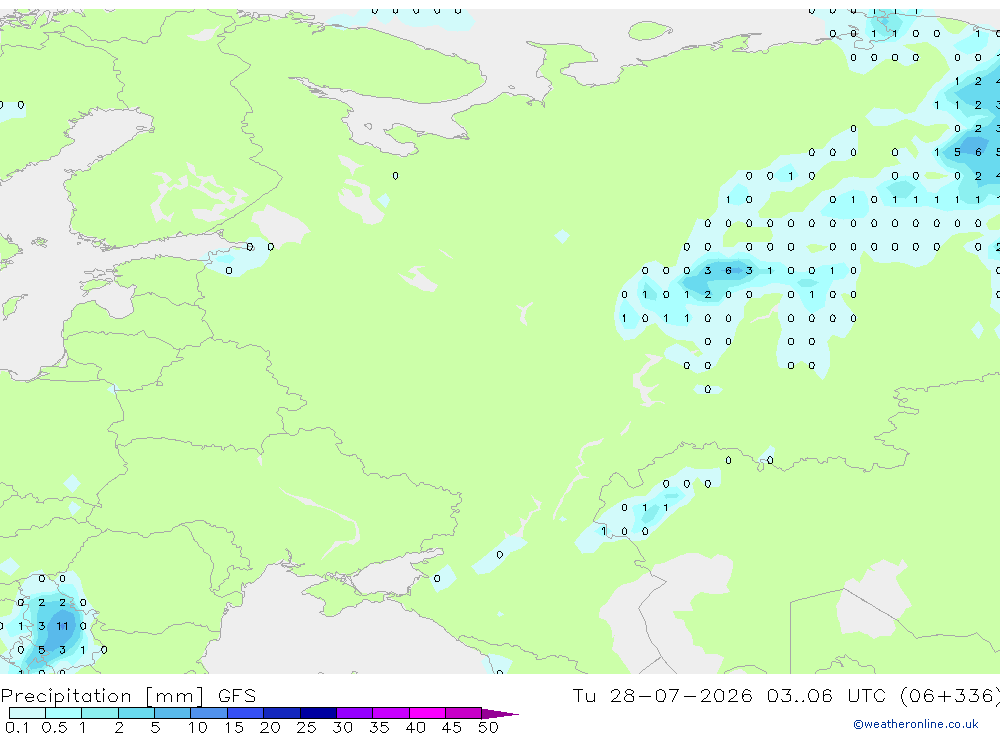
Task: Click the '0.1' legend scale label
Action: [x=17, y=727]
